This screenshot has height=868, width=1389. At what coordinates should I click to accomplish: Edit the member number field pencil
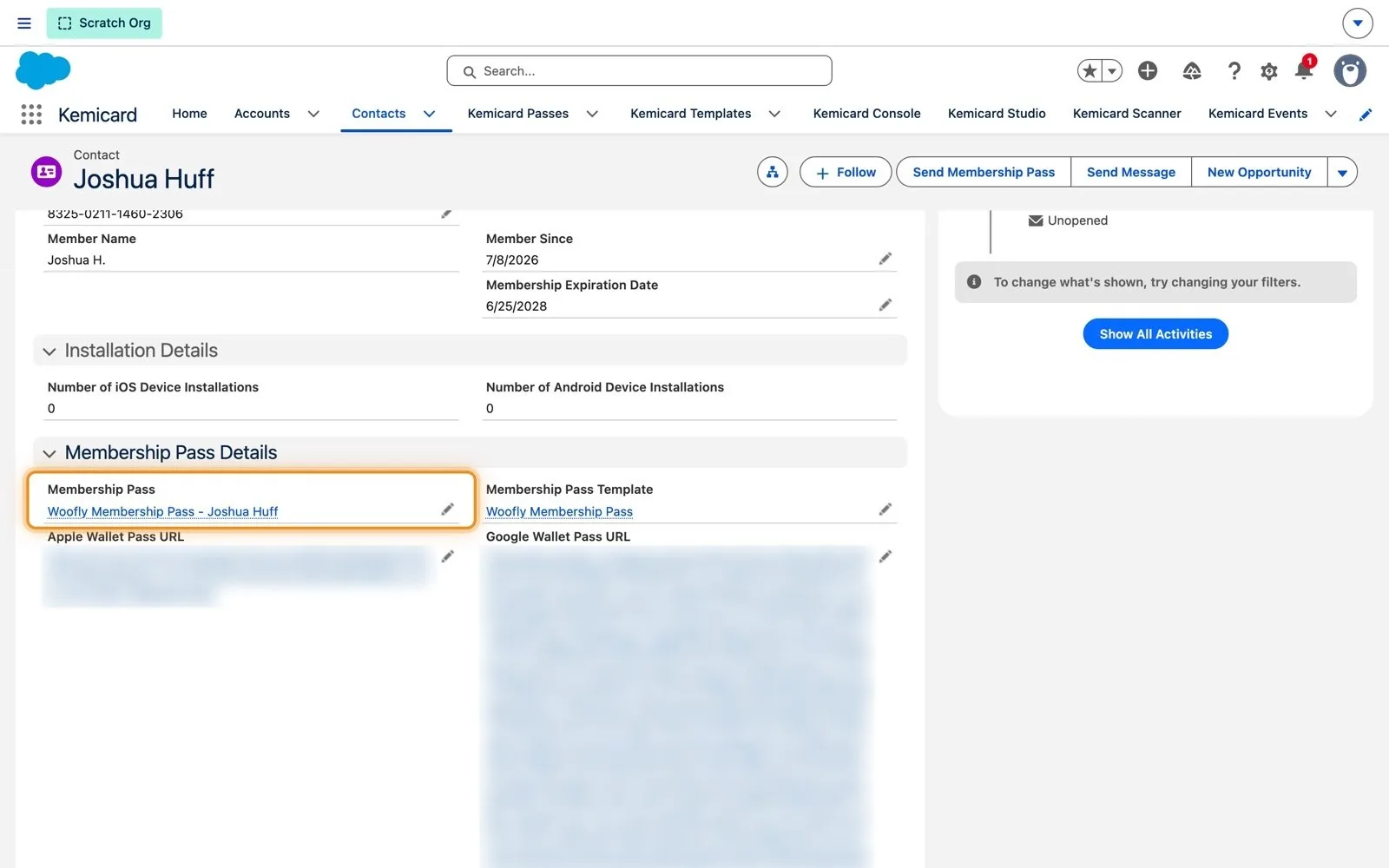[446, 214]
